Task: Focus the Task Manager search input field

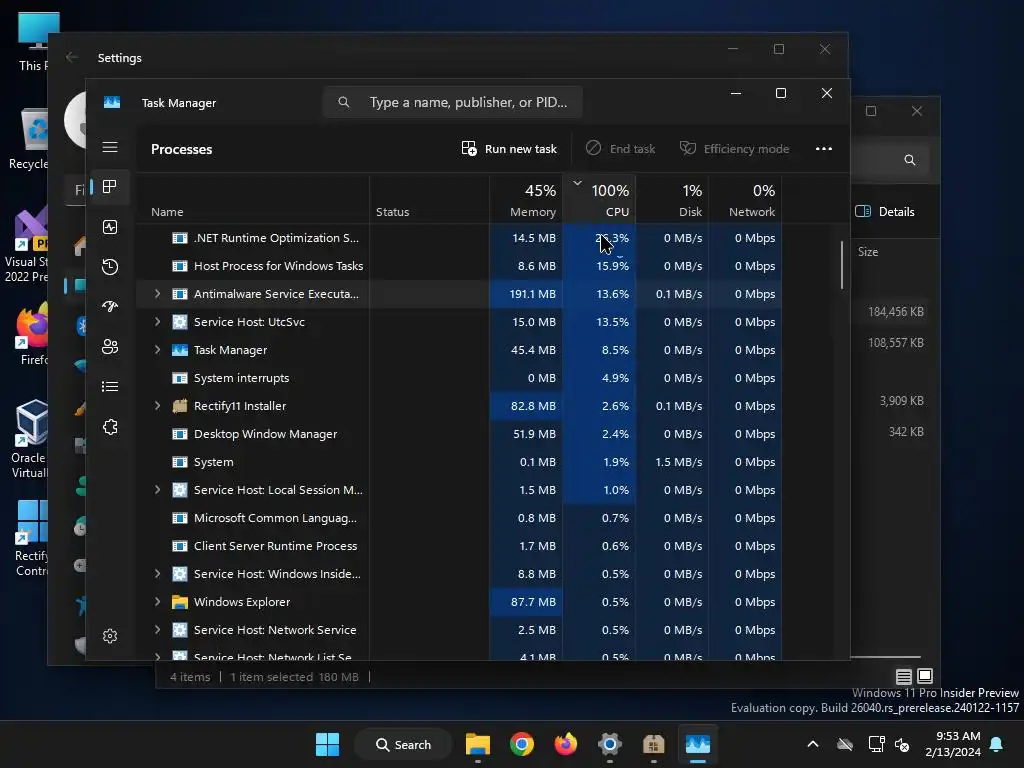Action: click(x=452, y=103)
